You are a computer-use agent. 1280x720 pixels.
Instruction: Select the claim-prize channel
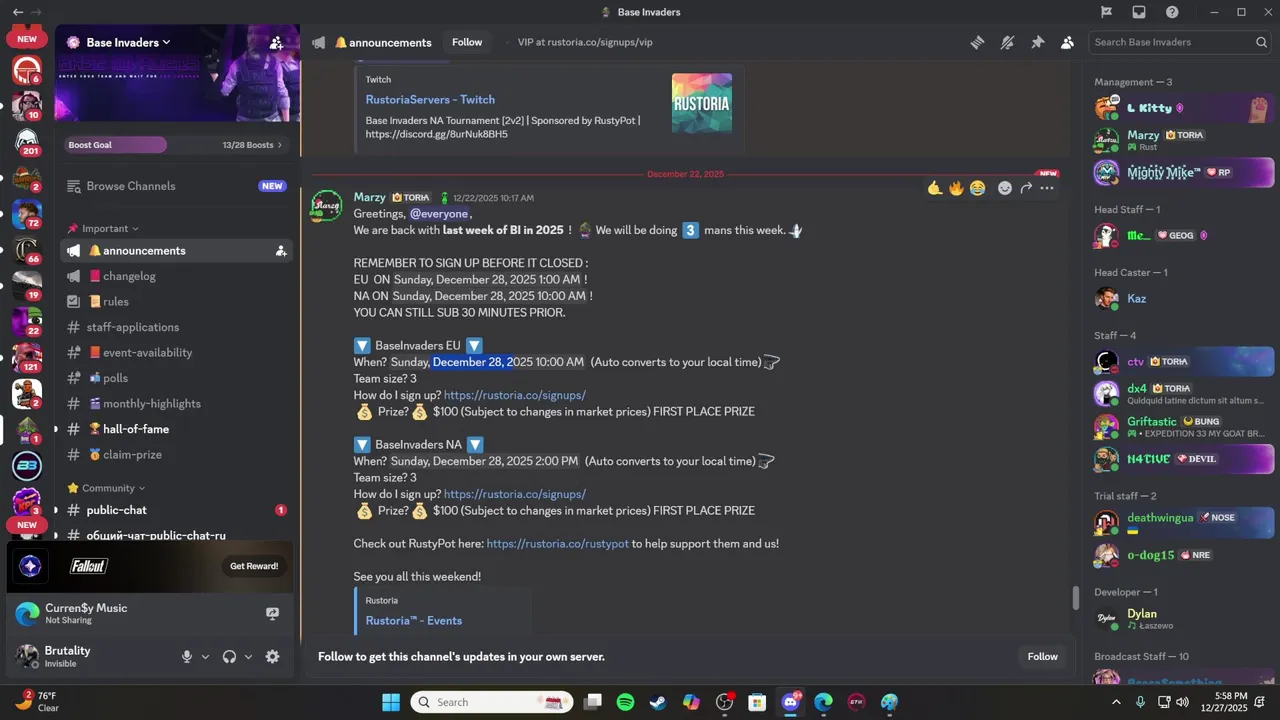pos(176,455)
